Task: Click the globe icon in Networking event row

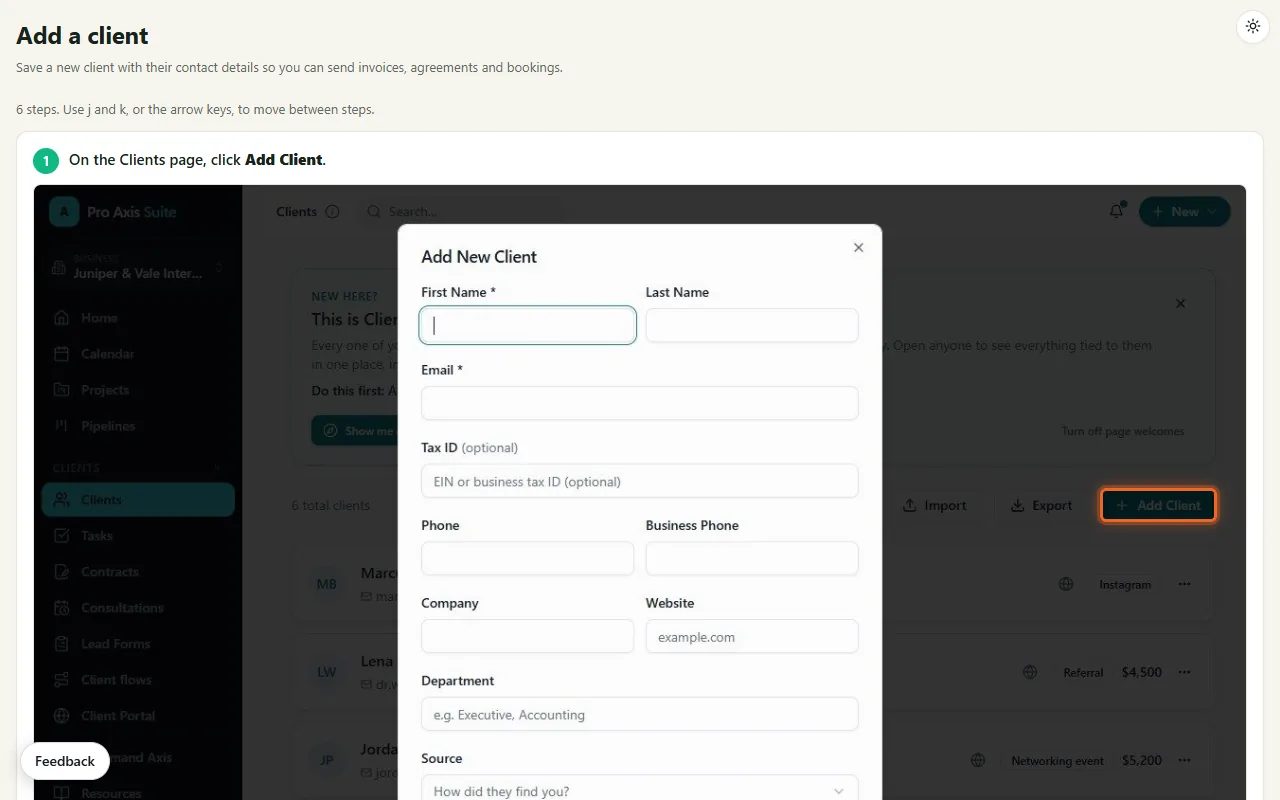Action: coord(978,760)
